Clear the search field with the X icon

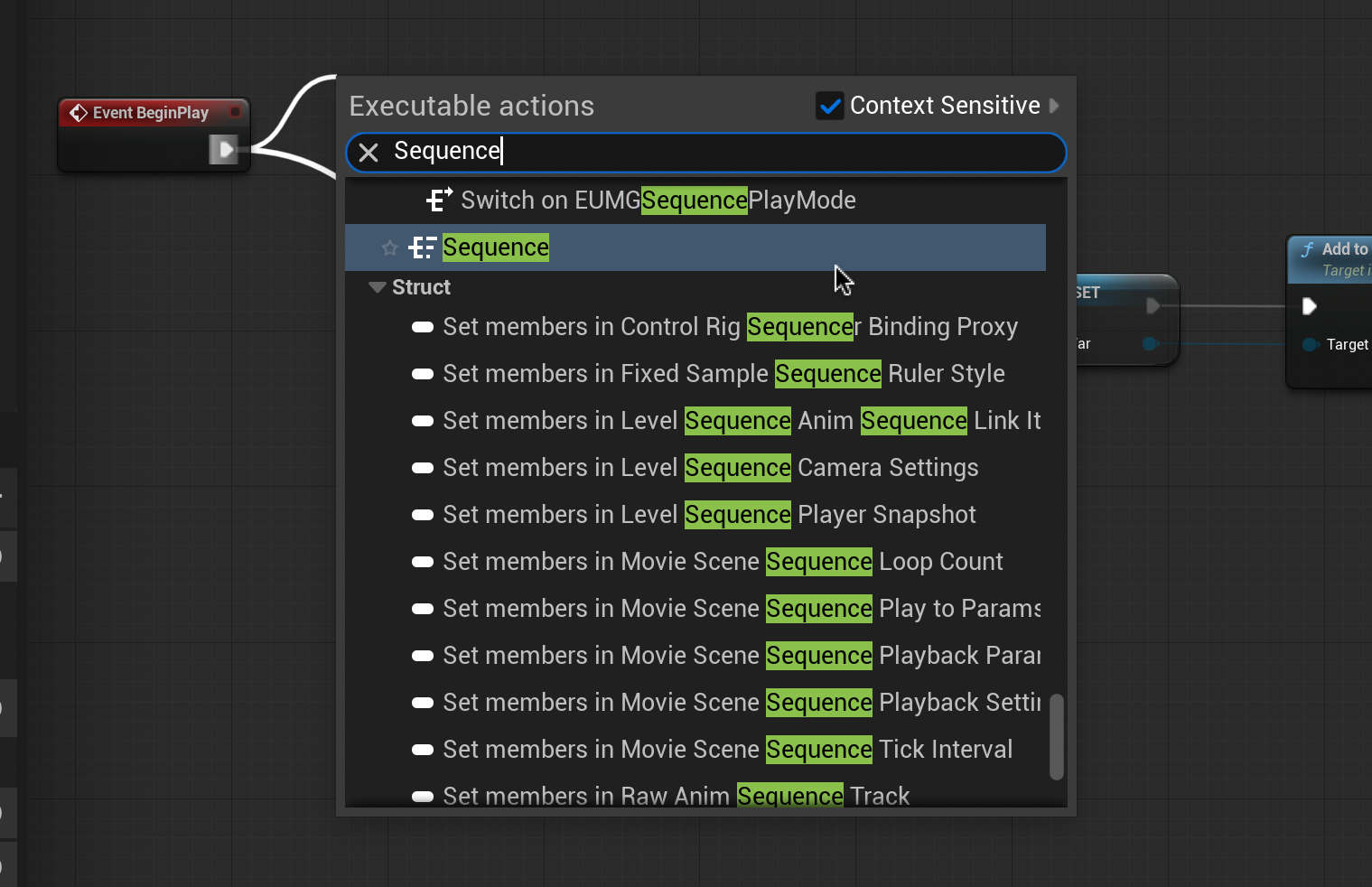click(x=369, y=152)
